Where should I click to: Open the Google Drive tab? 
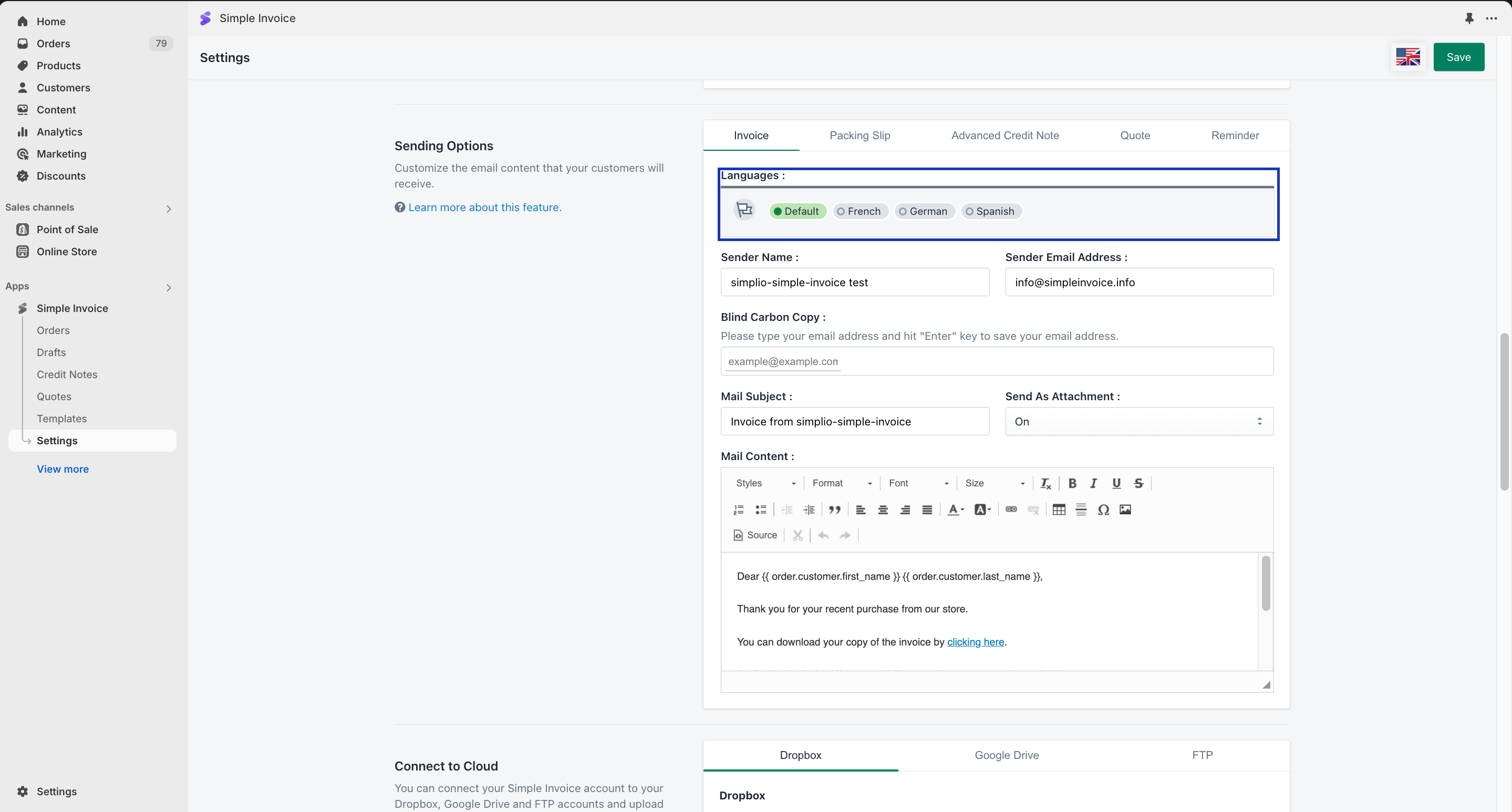(1006, 755)
